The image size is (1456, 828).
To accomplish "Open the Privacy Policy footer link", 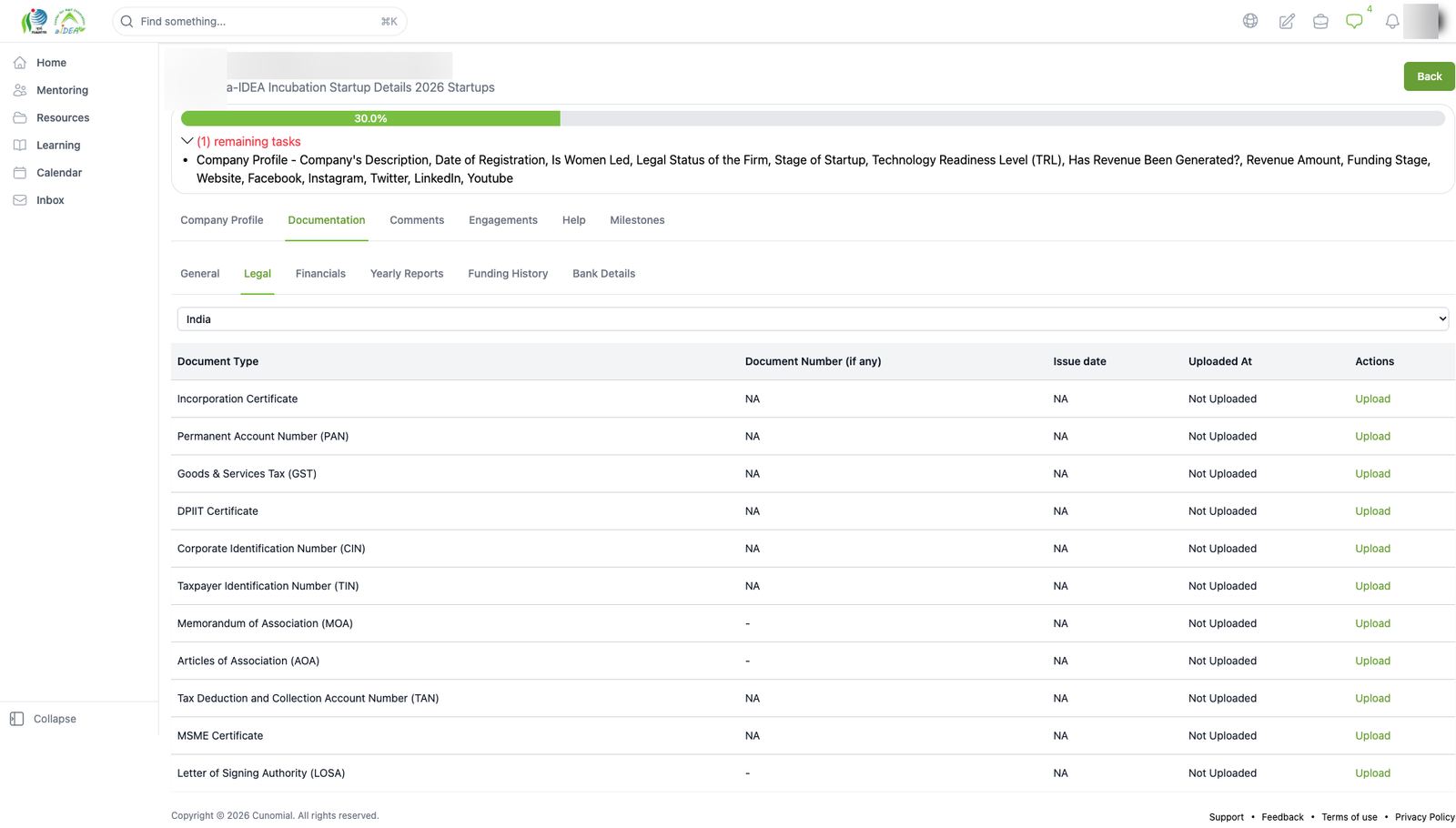I will click(1424, 817).
